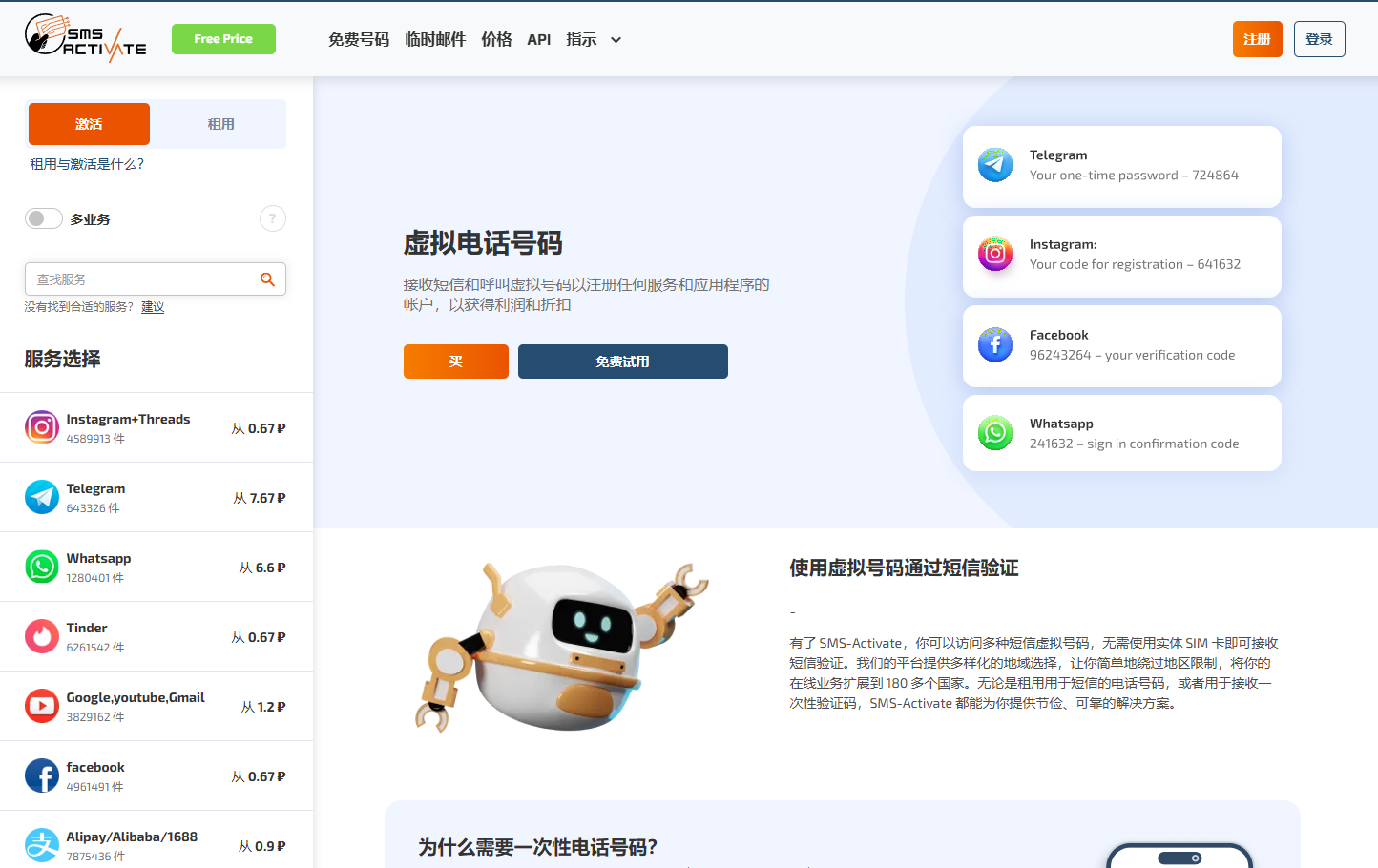The width and height of the screenshot is (1378, 868).
Task: Click the green Free Price button
Action: pos(223,39)
